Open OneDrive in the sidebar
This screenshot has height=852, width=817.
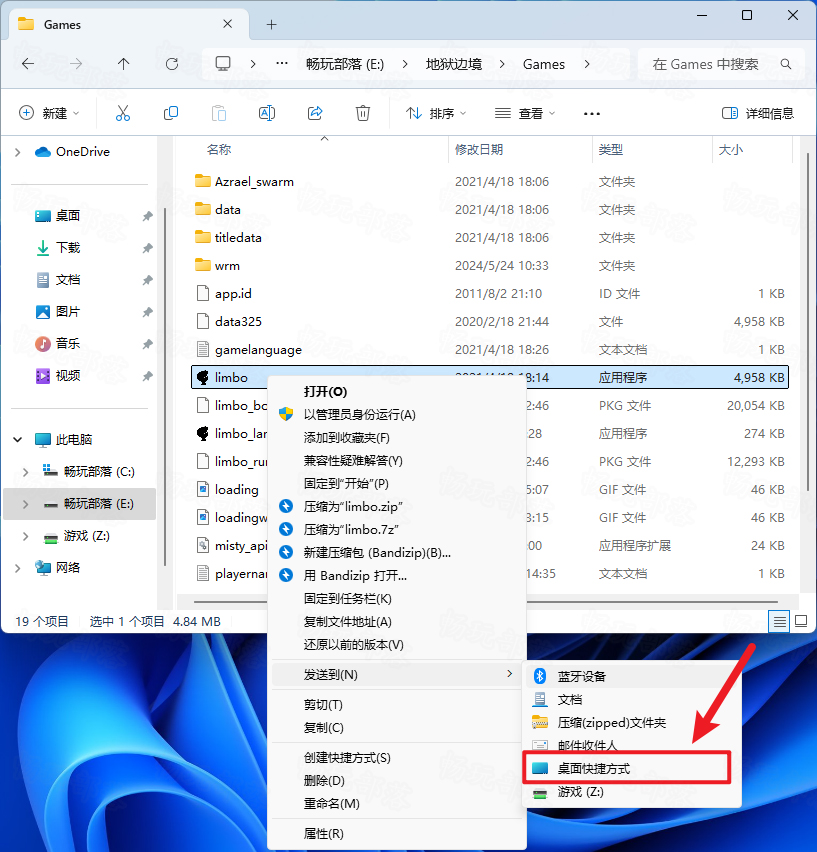83,152
